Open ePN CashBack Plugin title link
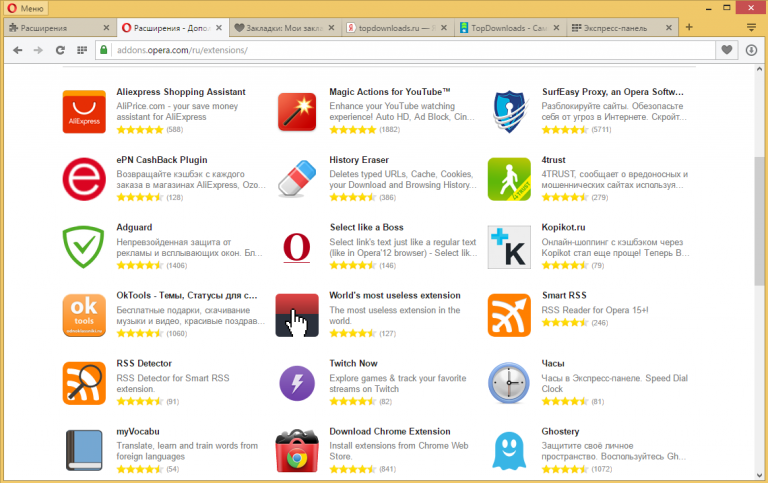This screenshot has width=768, height=483. point(162,160)
